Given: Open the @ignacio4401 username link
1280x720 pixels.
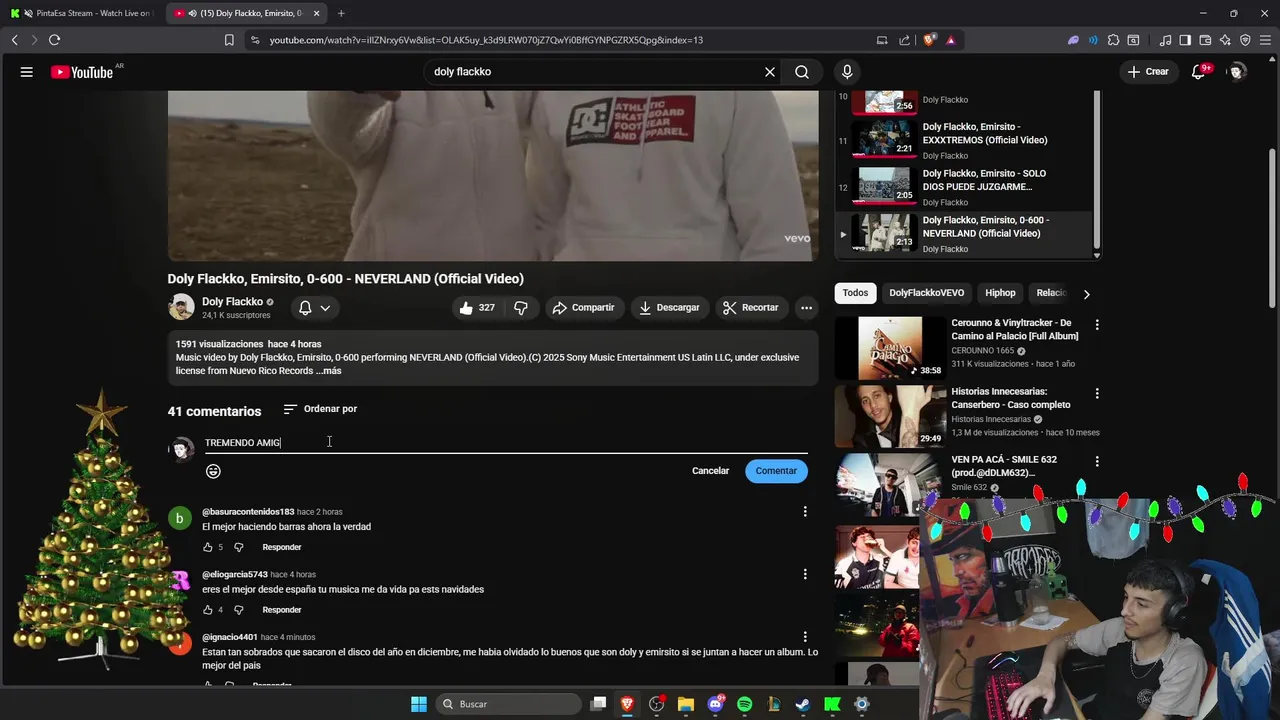Looking at the screenshot, I should [x=230, y=637].
